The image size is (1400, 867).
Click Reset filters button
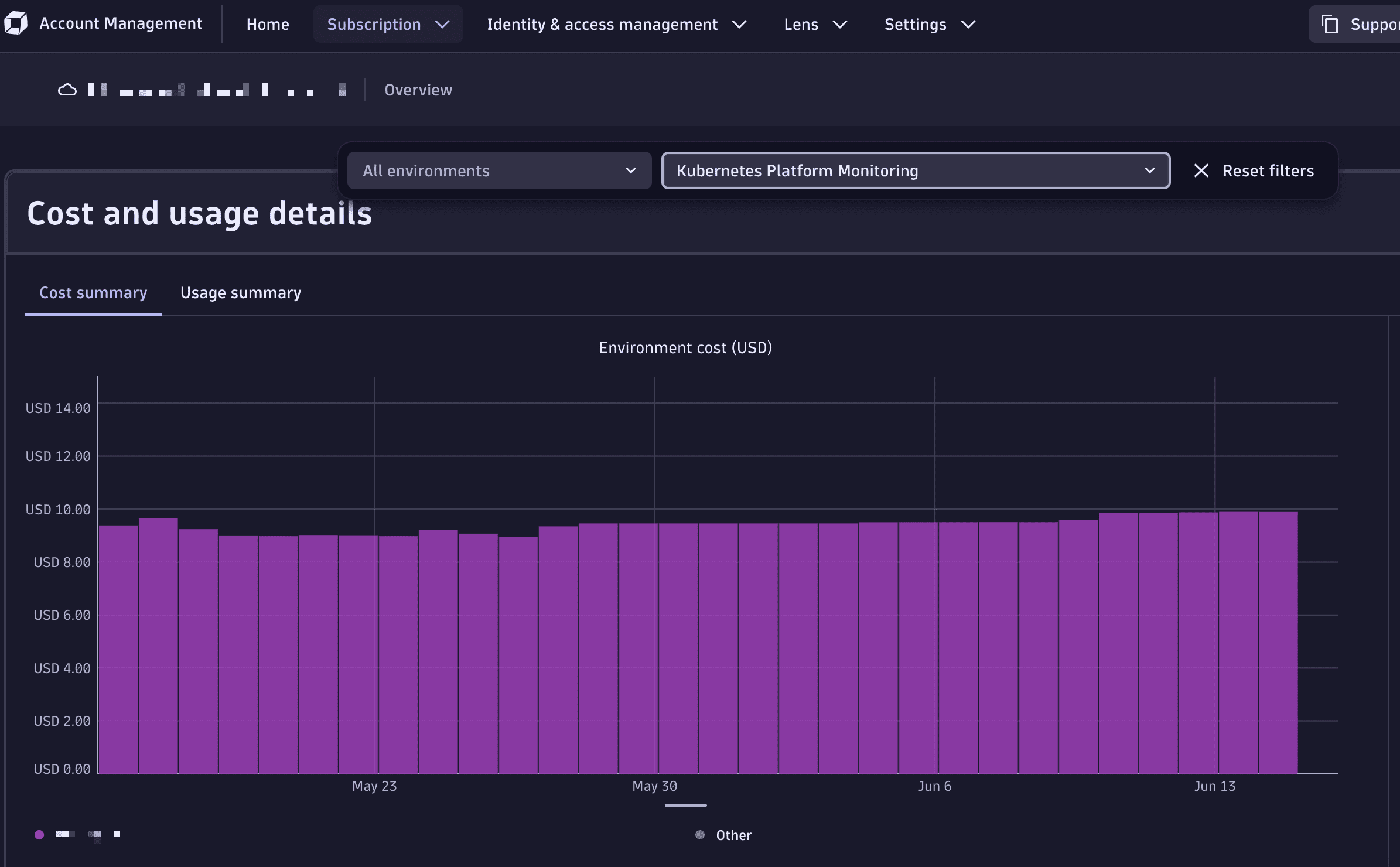coord(1254,170)
